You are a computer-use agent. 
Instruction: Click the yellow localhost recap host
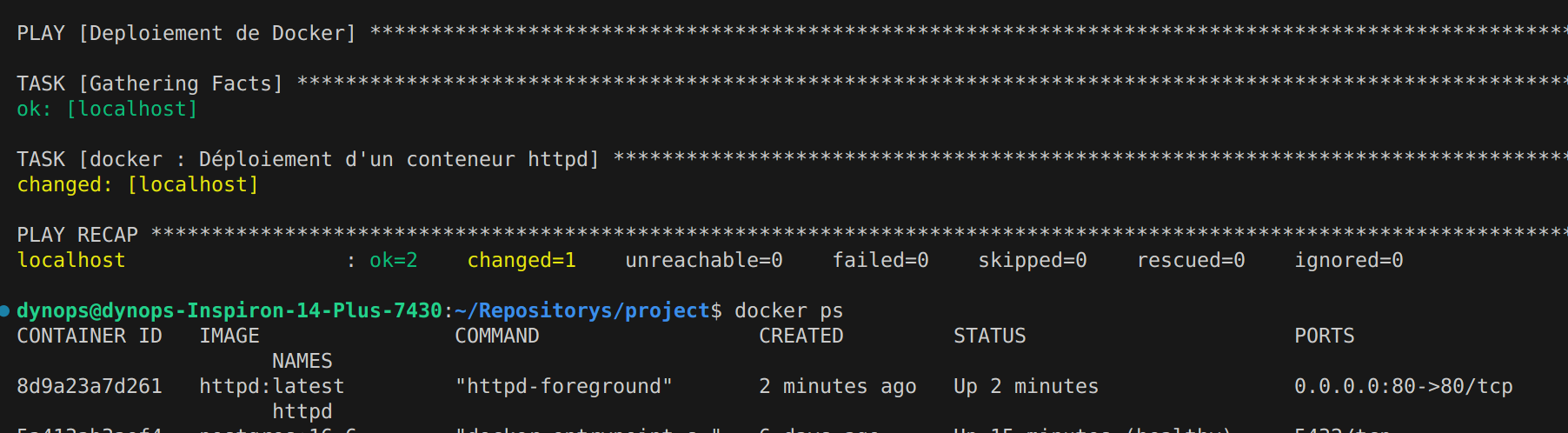(71, 260)
